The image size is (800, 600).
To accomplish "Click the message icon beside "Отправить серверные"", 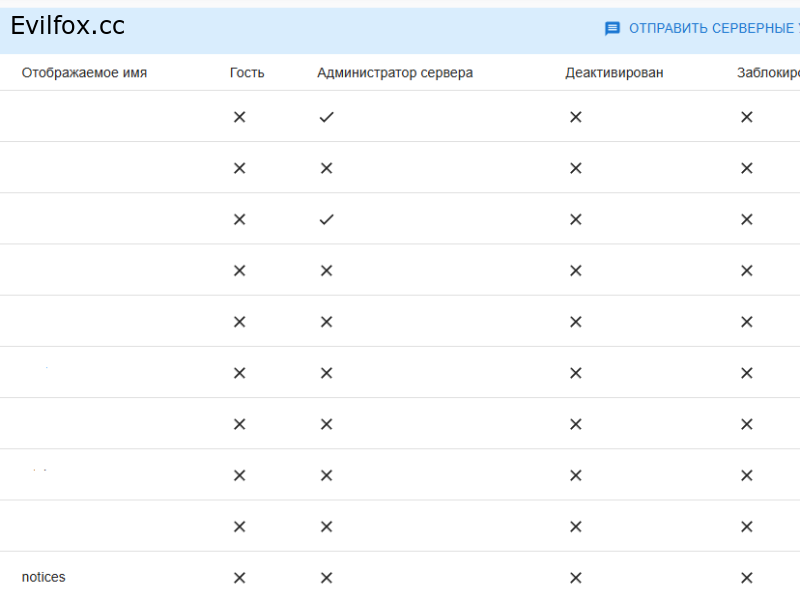I will (613, 29).
